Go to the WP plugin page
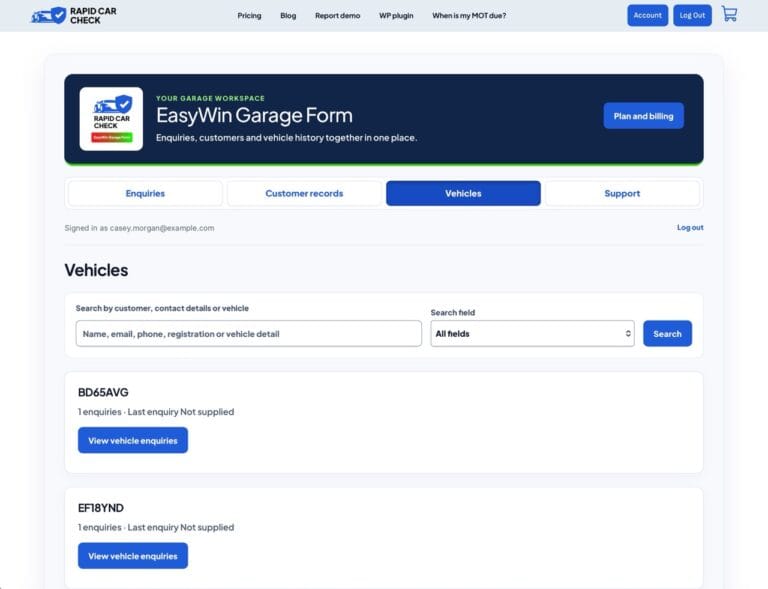 [x=396, y=16]
